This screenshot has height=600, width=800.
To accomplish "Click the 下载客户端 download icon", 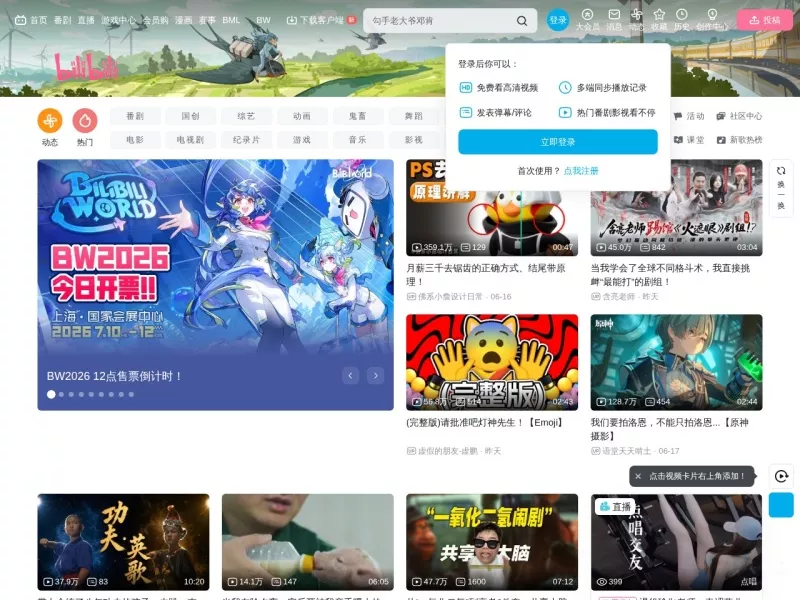I will click(x=291, y=20).
